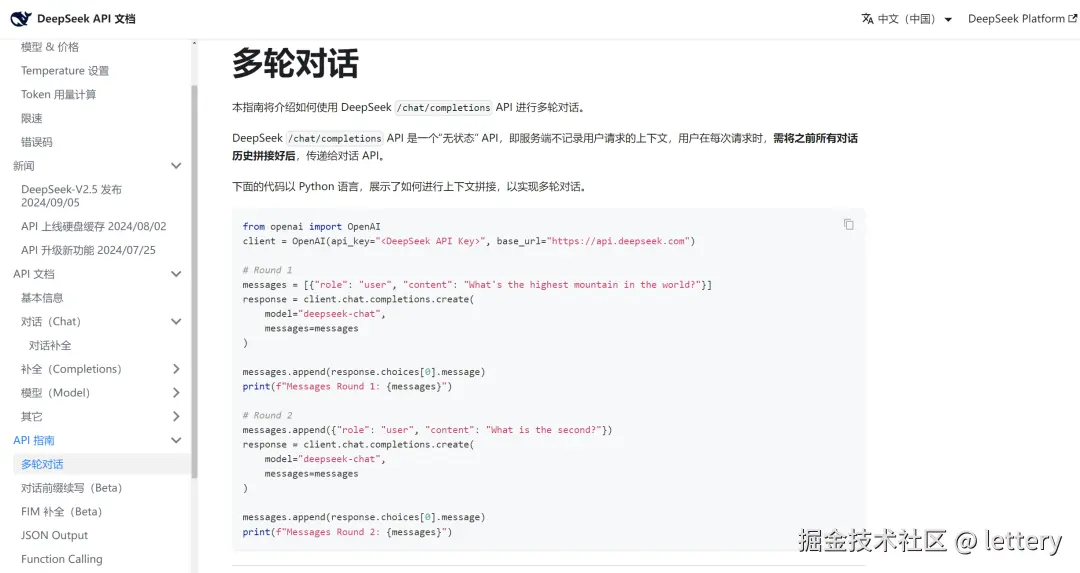Select the 新闻 sidebar category
This screenshot has width=1080, height=573.
point(23,166)
